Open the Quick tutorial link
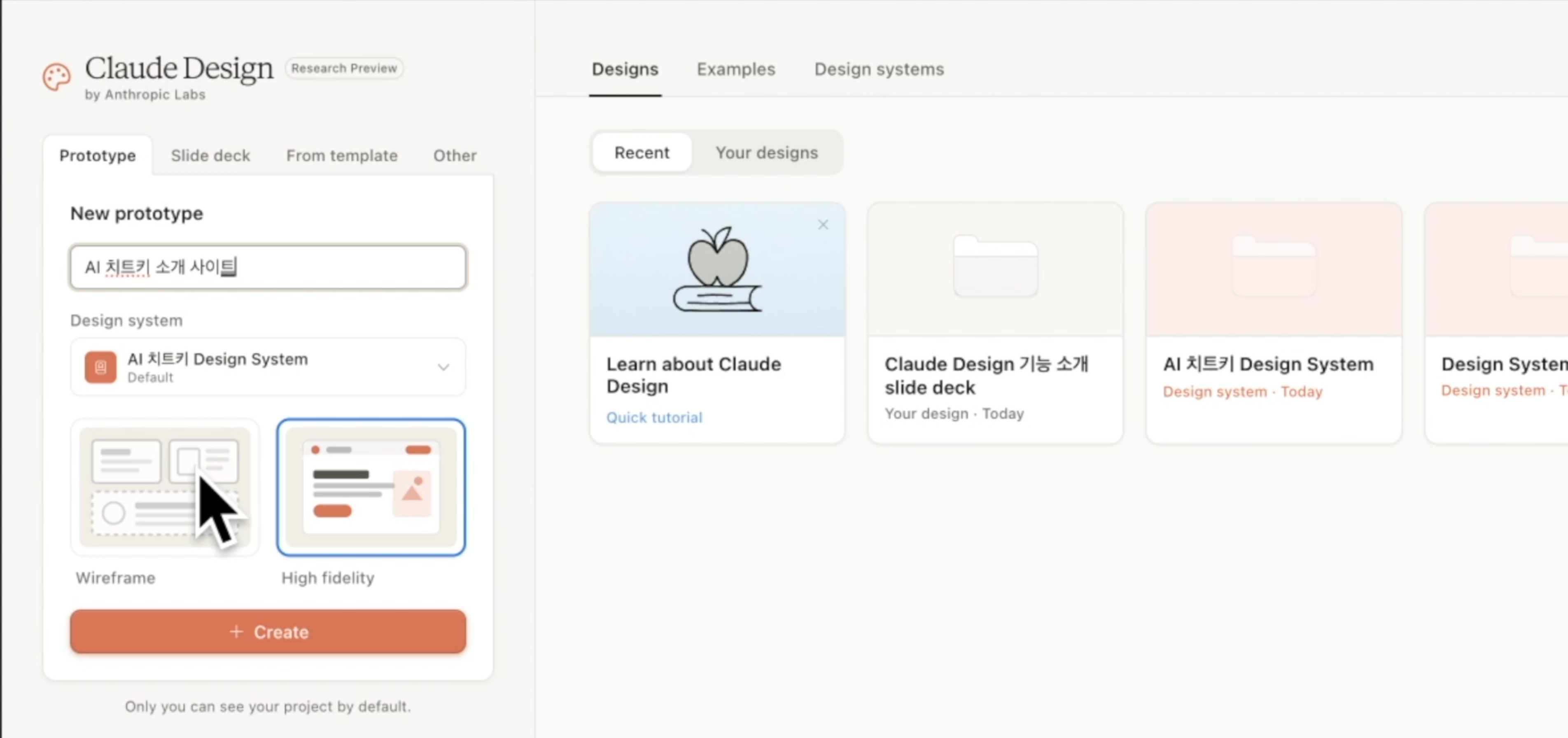Screen dimensions: 1568x738 (654, 417)
